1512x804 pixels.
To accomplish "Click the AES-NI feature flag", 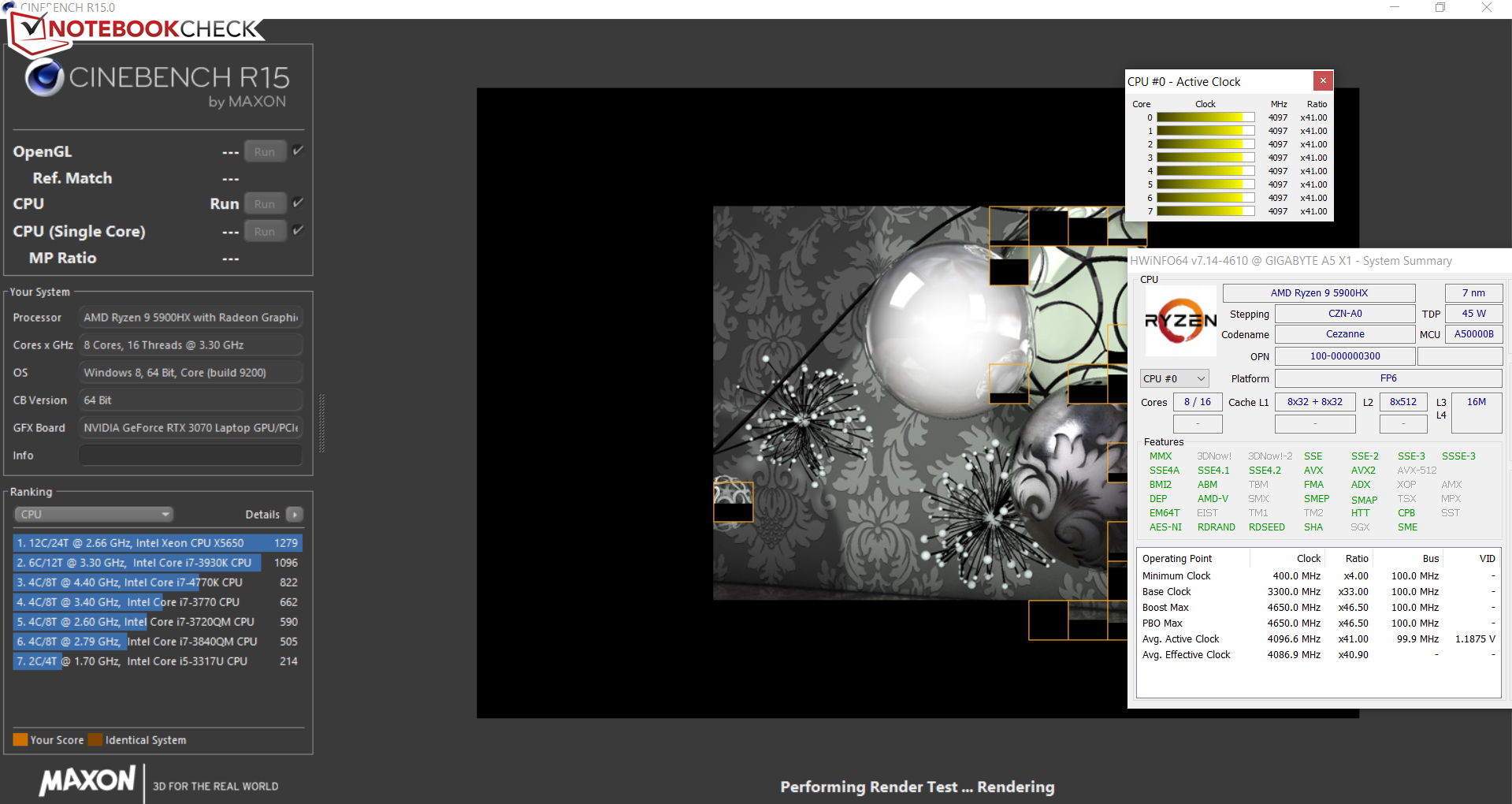I will (1165, 527).
